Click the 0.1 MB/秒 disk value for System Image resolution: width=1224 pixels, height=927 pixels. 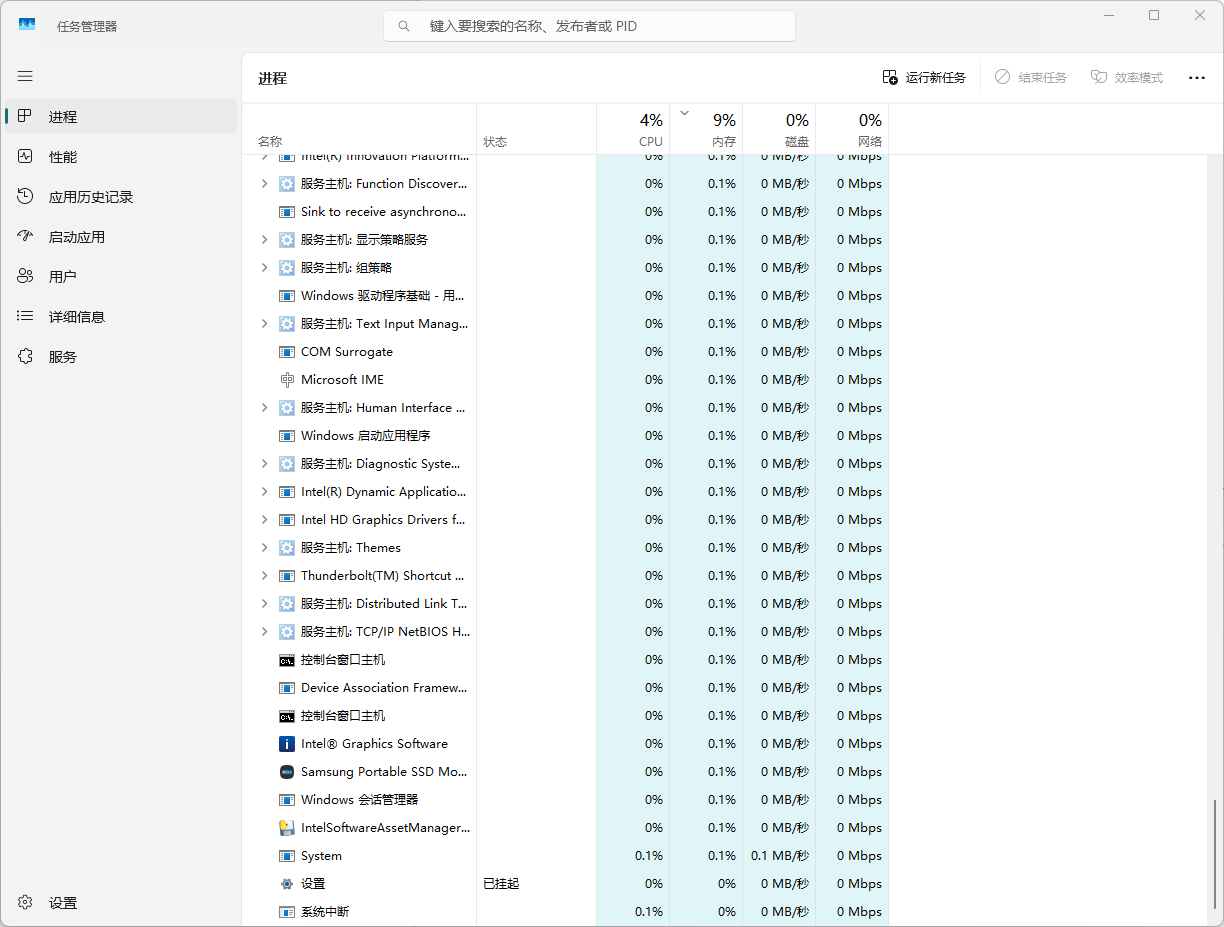click(780, 856)
